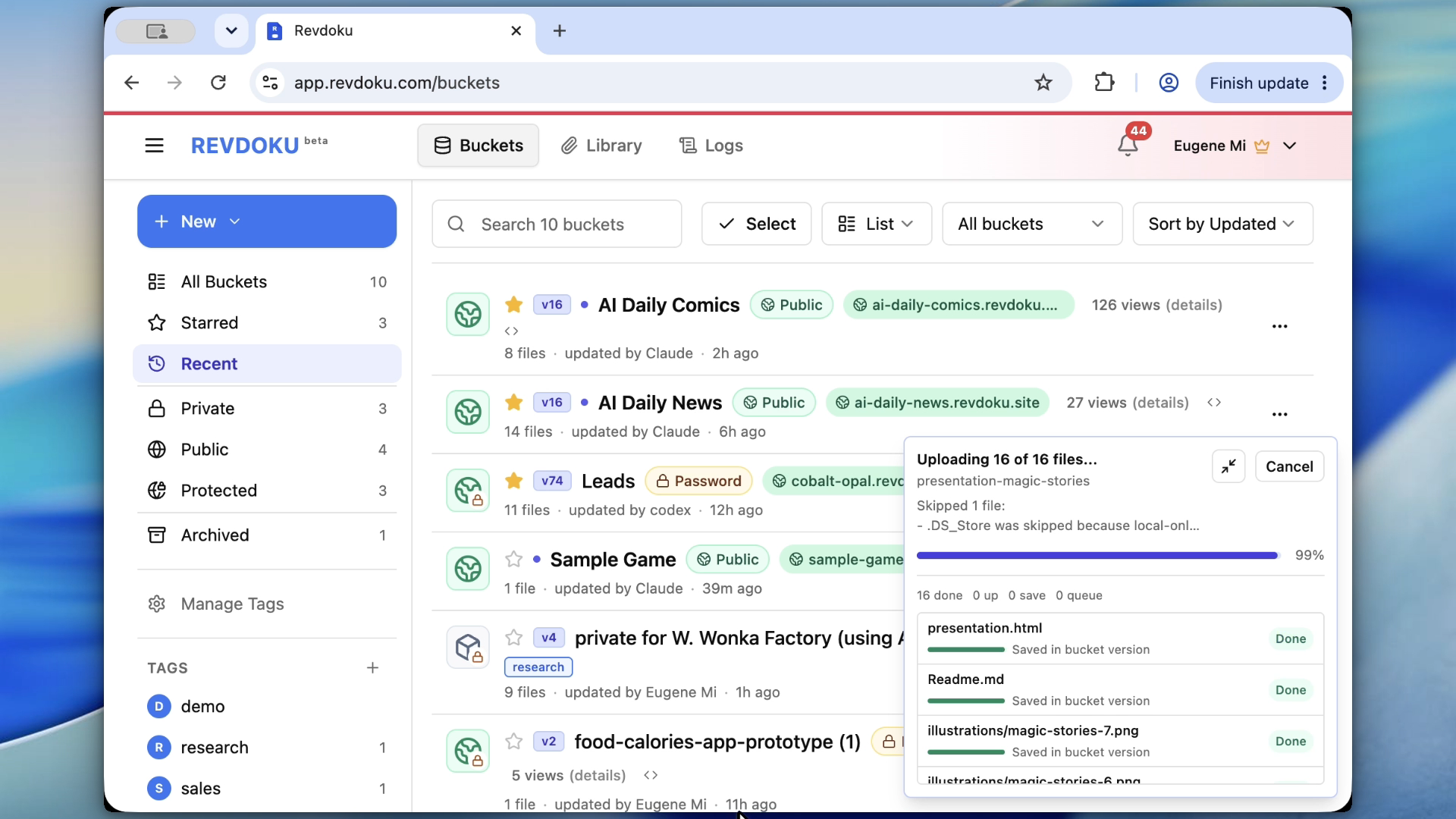Show Archived buckets in sidebar
Image resolution: width=1456 pixels, height=819 pixels.
[267, 535]
